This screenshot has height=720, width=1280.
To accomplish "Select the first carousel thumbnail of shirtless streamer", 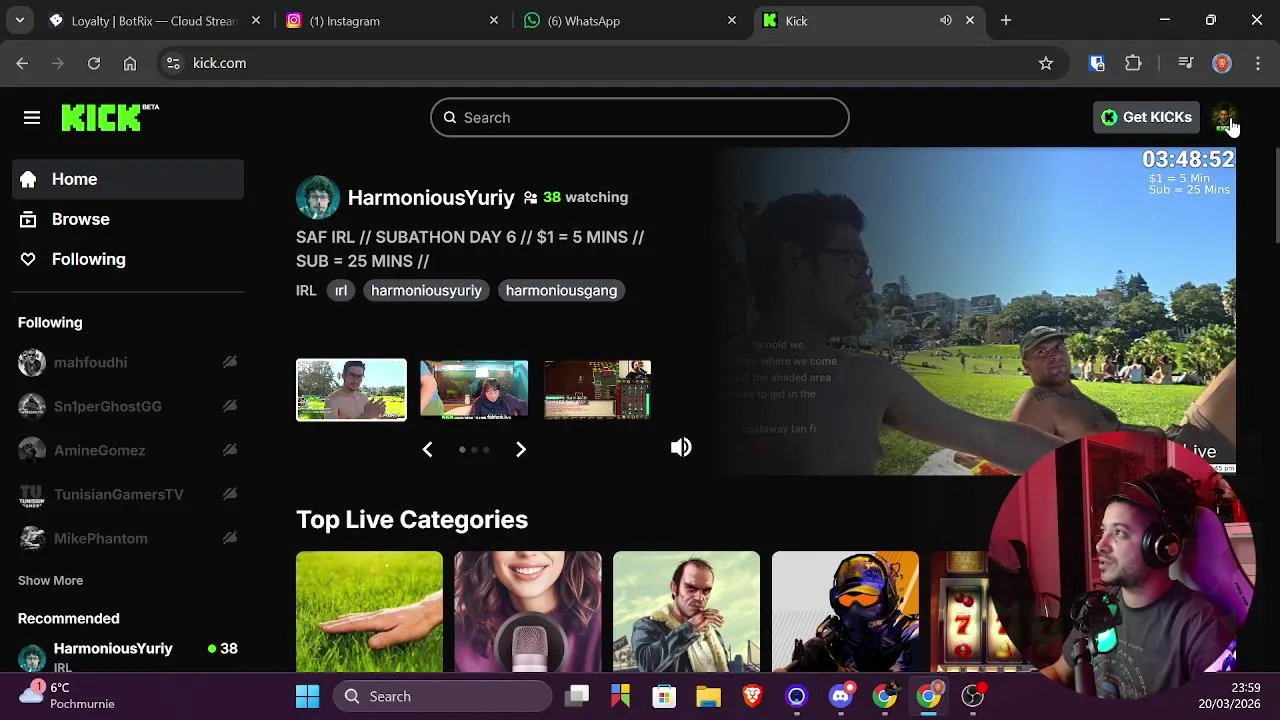I will tap(351, 390).
